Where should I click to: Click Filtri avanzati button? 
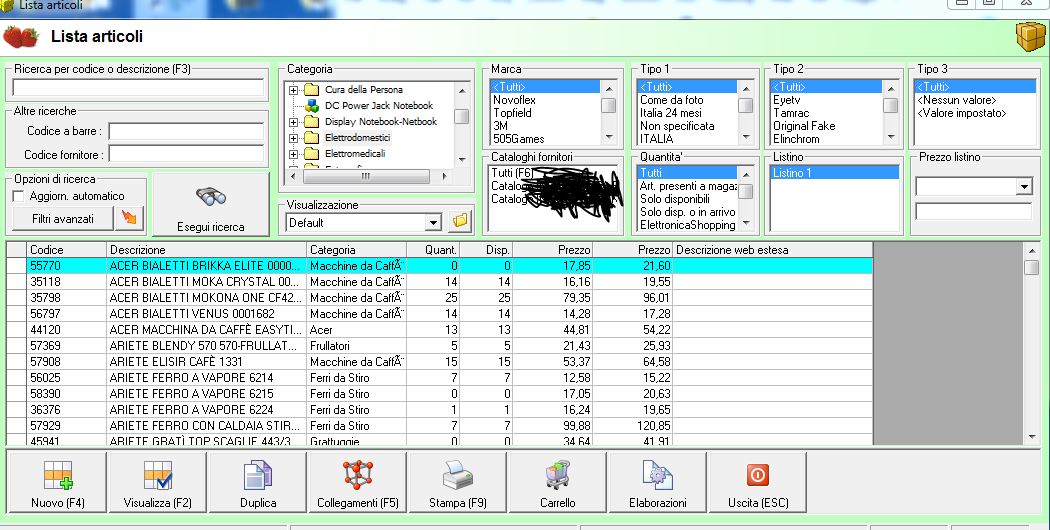[63, 218]
